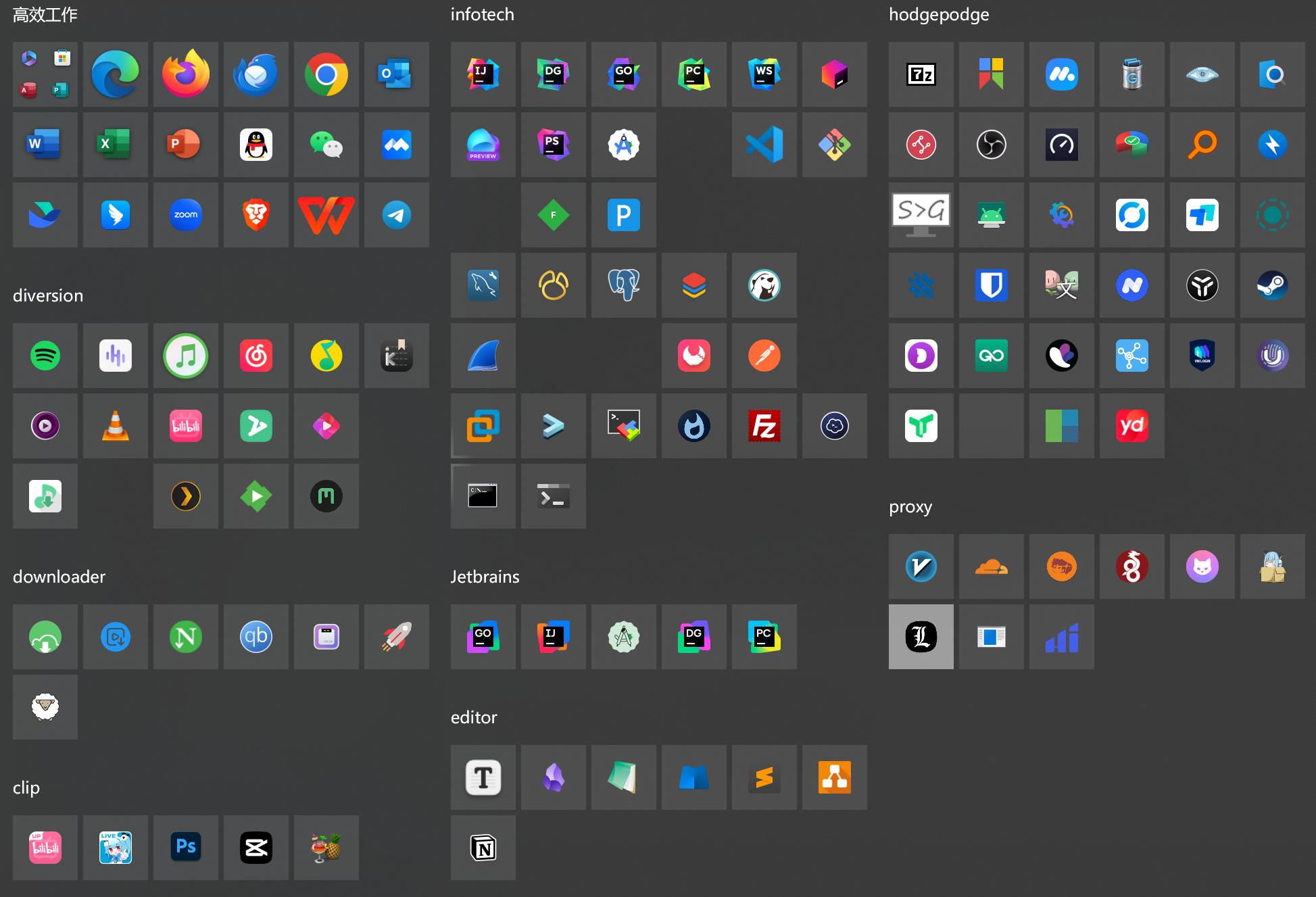Open S>G monitor tile
This screenshot has width=1316, height=897.
pos(921,215)
